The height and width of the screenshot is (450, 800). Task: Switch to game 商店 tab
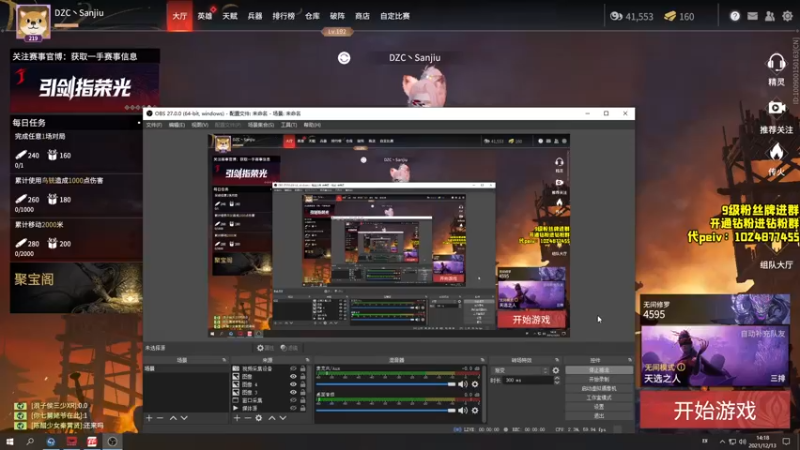pyautogui.click(x=362, y=16)
